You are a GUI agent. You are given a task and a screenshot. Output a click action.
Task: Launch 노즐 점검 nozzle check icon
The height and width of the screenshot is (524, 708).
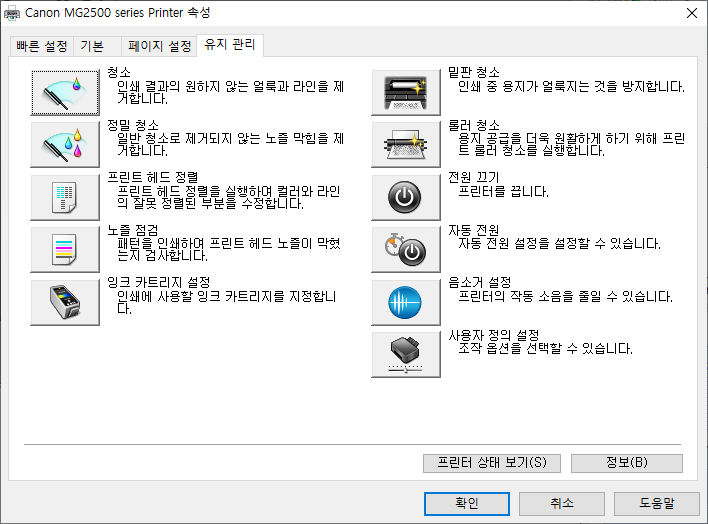(x=65, y=249)
